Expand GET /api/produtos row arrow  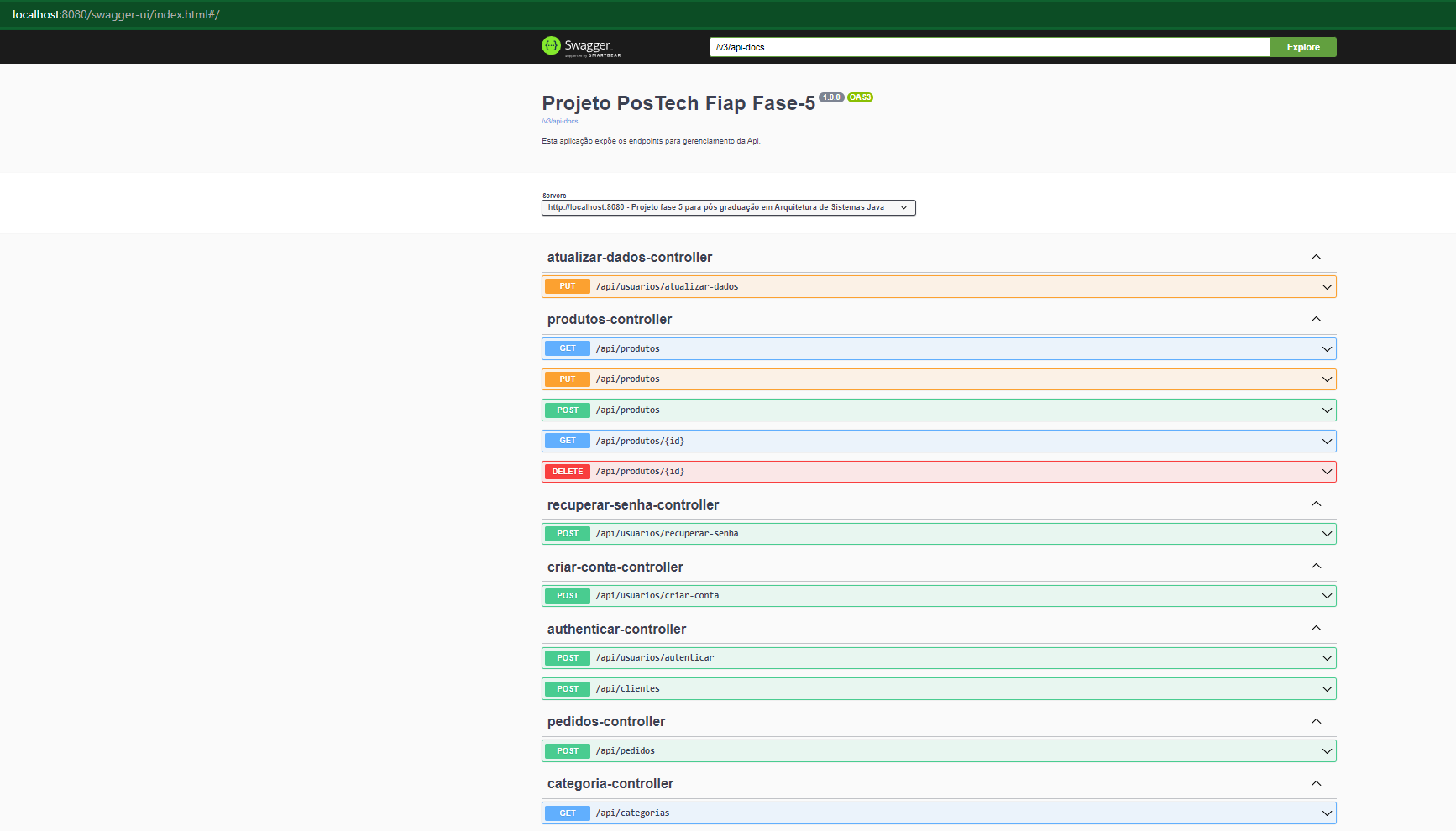[1327, 349]
